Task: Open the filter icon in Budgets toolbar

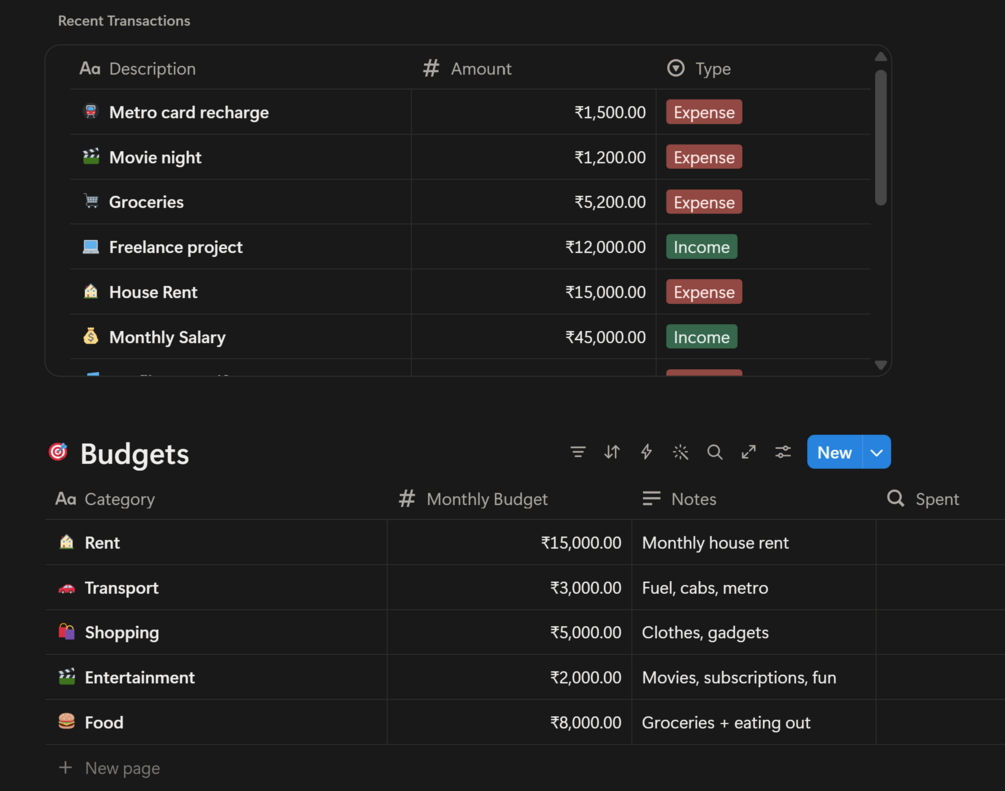Action: click(577, 452)
